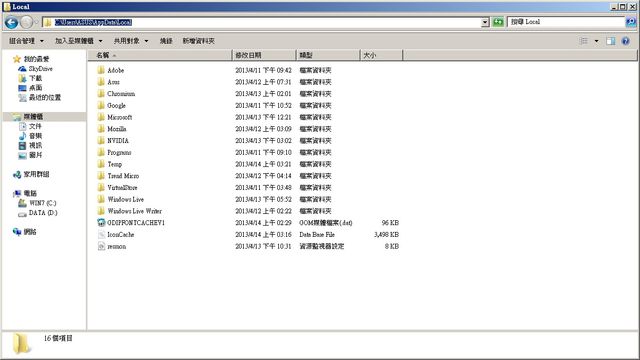Click the 燒錄 toolbar button
This screenshot has height=360, width=640.
click(x=166, y=41)
